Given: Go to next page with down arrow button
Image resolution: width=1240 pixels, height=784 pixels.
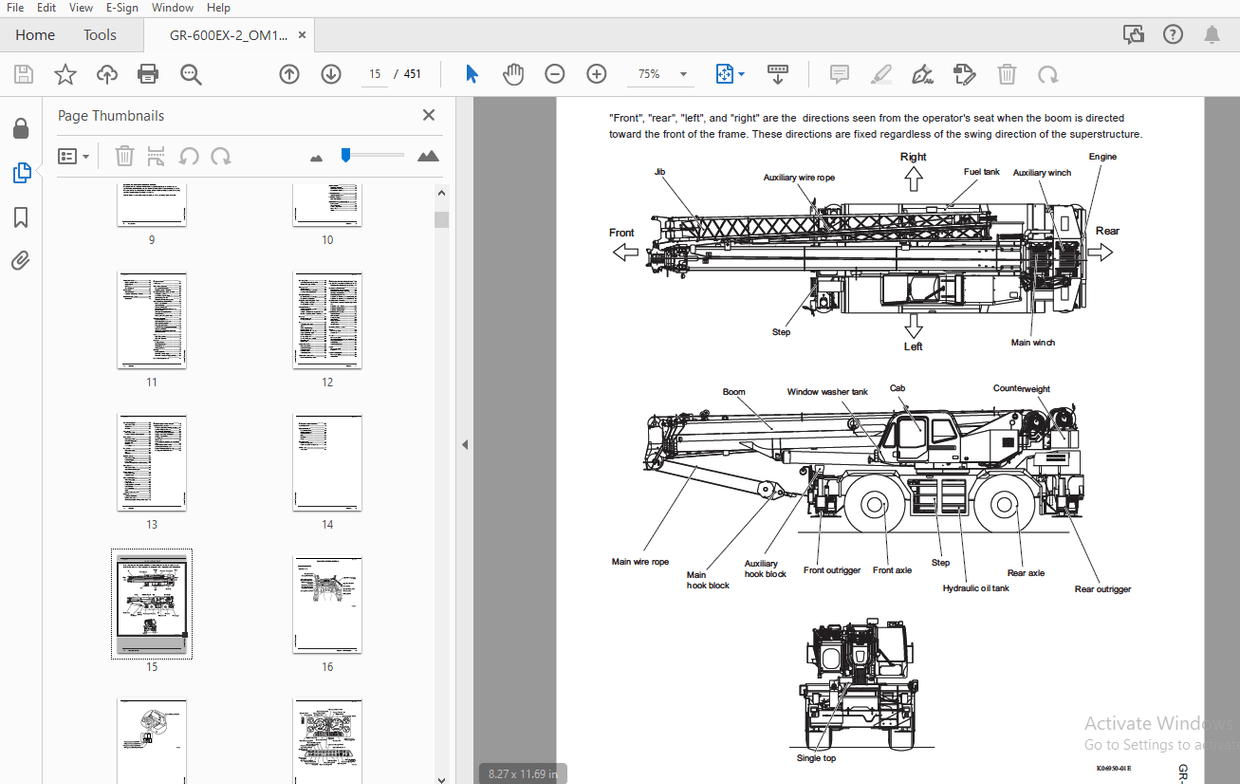Looking at the screenshot, I should point(330,74).
